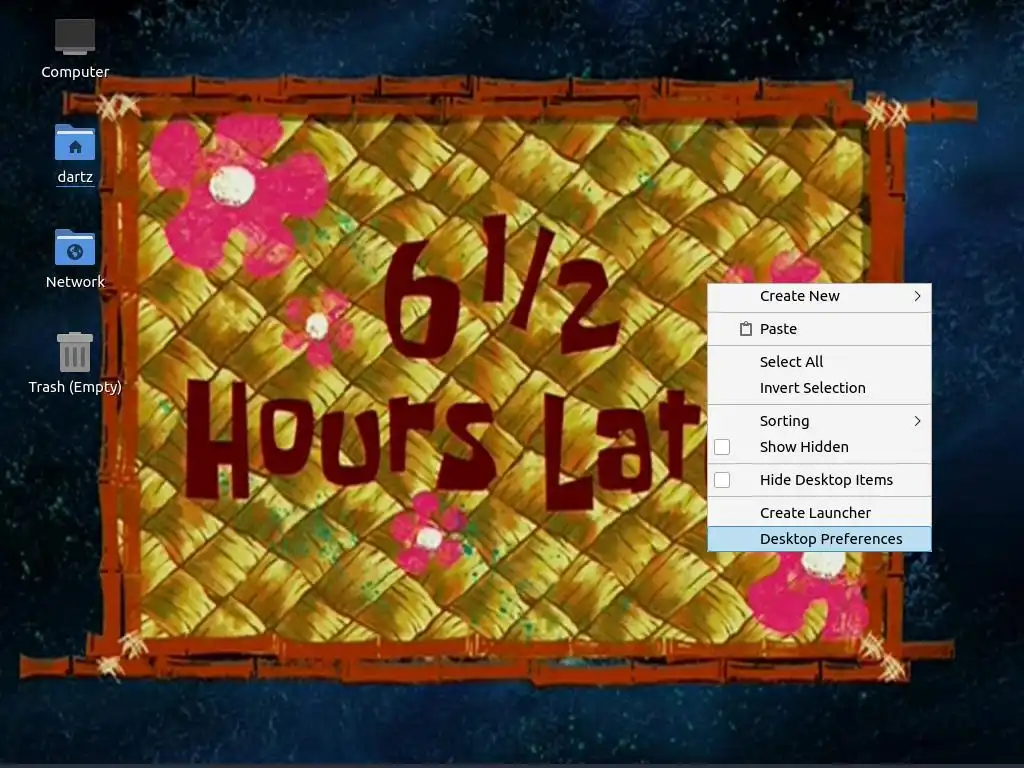Viewport: 1024px width, 768px height.
Task: Open the Computer desktop icon
Action: pyautogui.click(x=75, y=37)
